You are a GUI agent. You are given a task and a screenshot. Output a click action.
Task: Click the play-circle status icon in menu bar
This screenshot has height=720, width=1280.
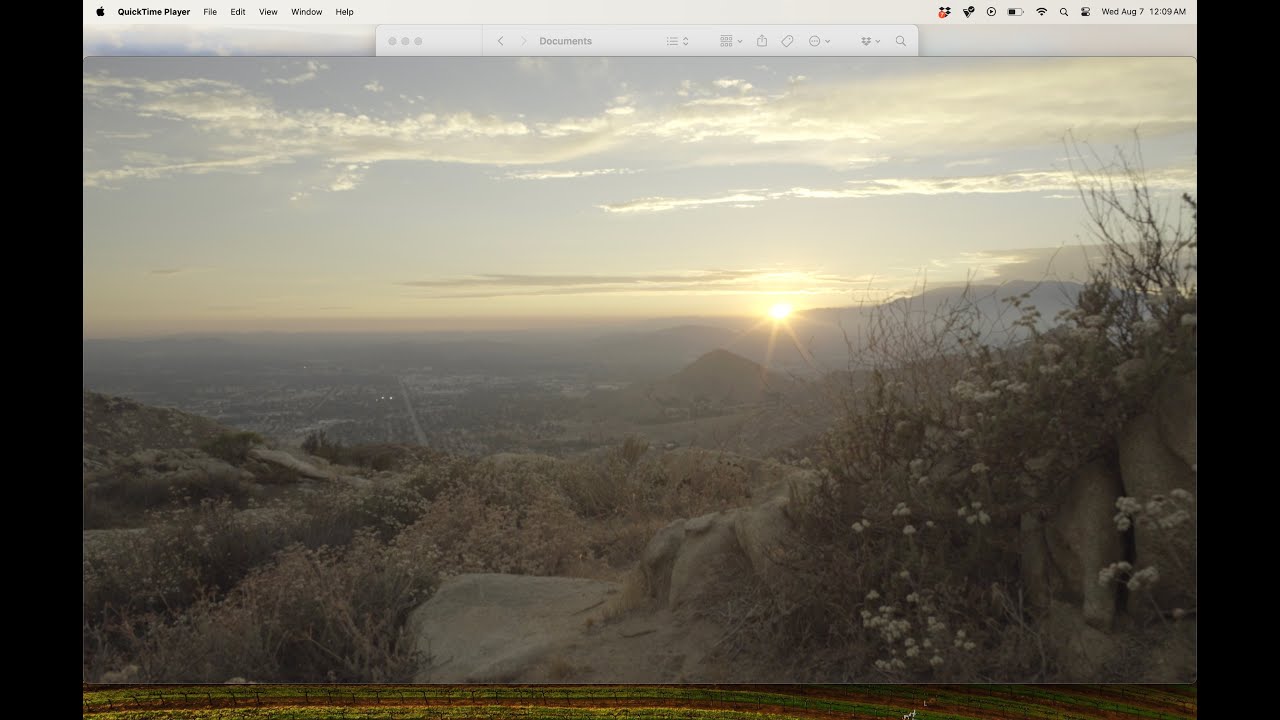pyautogui.click(x=991, y=12)
